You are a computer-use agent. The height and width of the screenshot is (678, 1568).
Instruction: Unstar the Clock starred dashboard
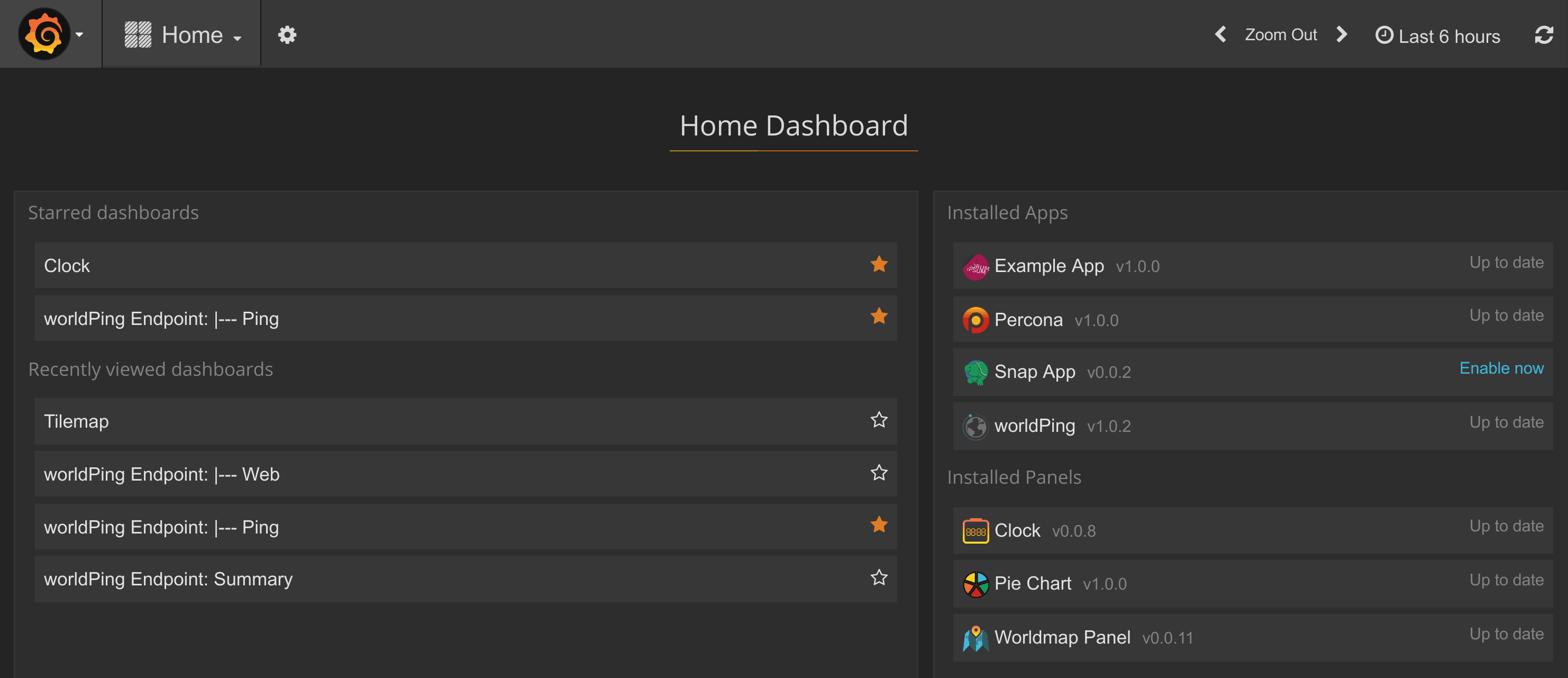pos(878,265)
